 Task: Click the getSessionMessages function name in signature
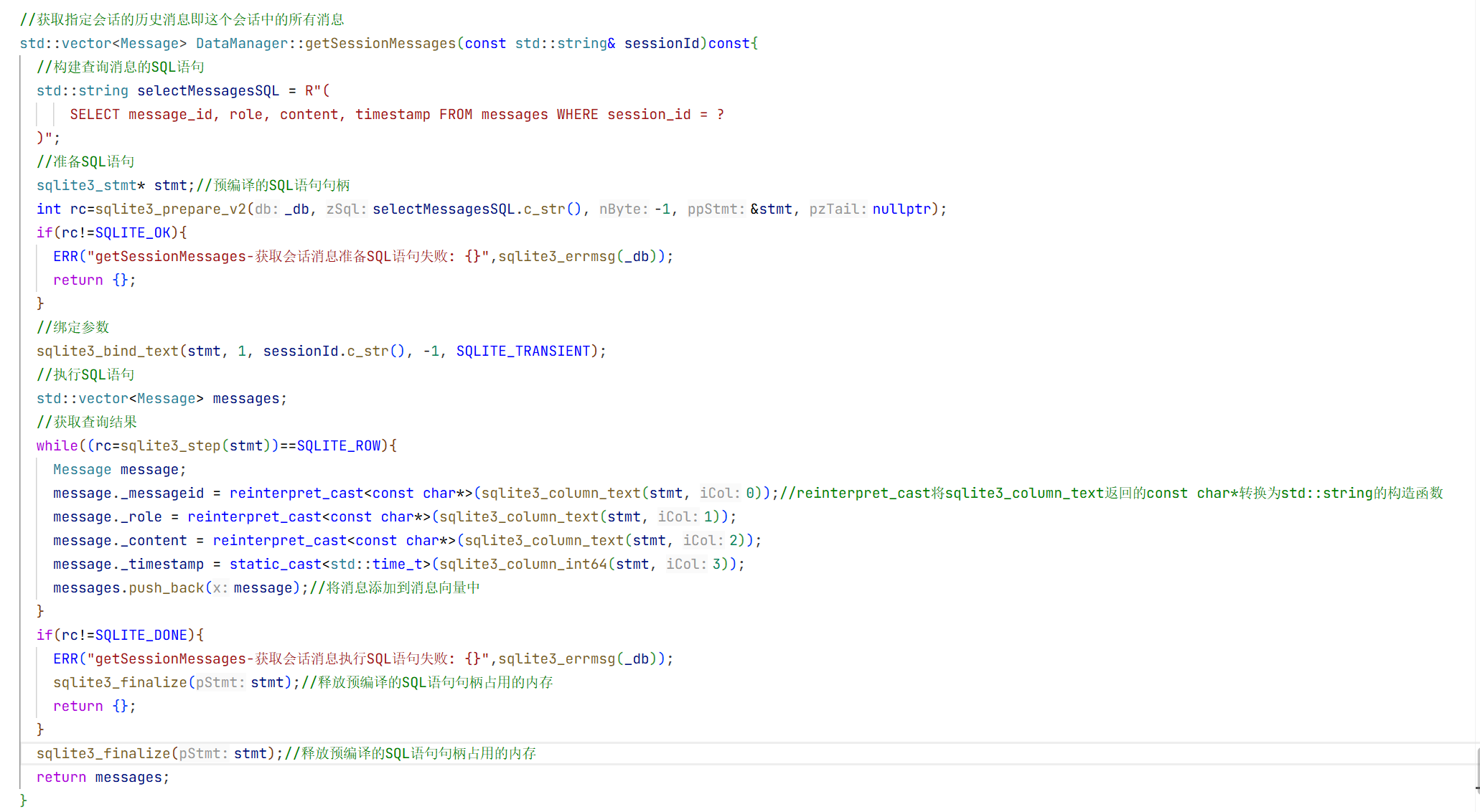(380, 43)
